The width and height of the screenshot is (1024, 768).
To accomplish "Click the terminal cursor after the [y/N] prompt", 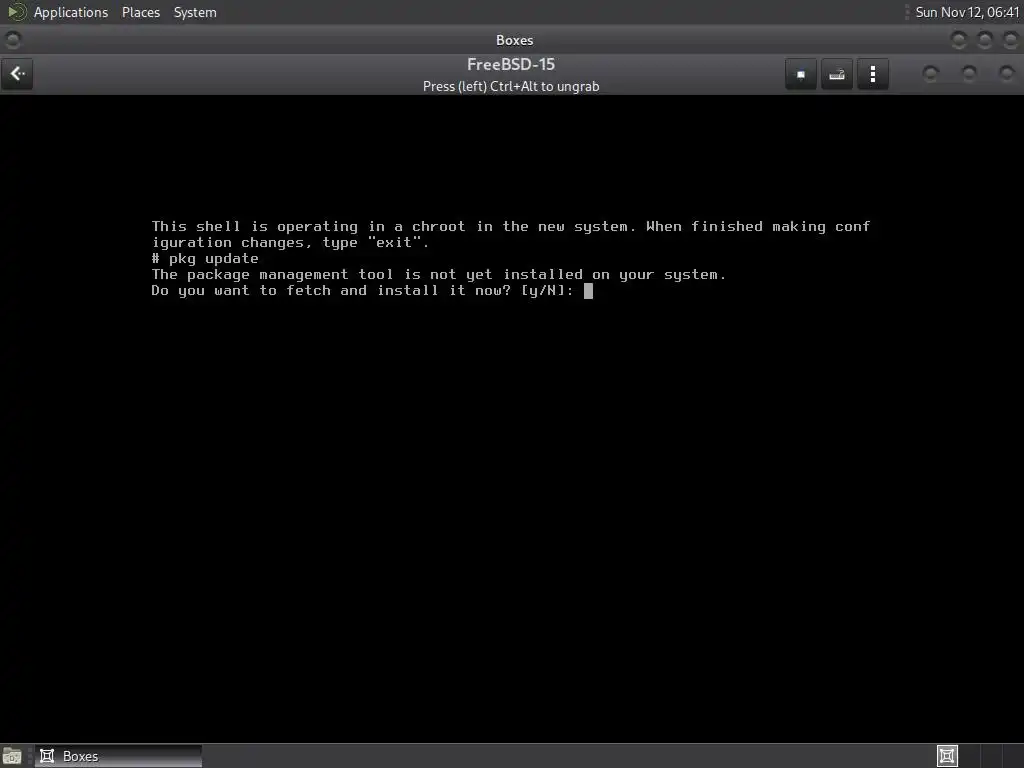I will point(588,291).
